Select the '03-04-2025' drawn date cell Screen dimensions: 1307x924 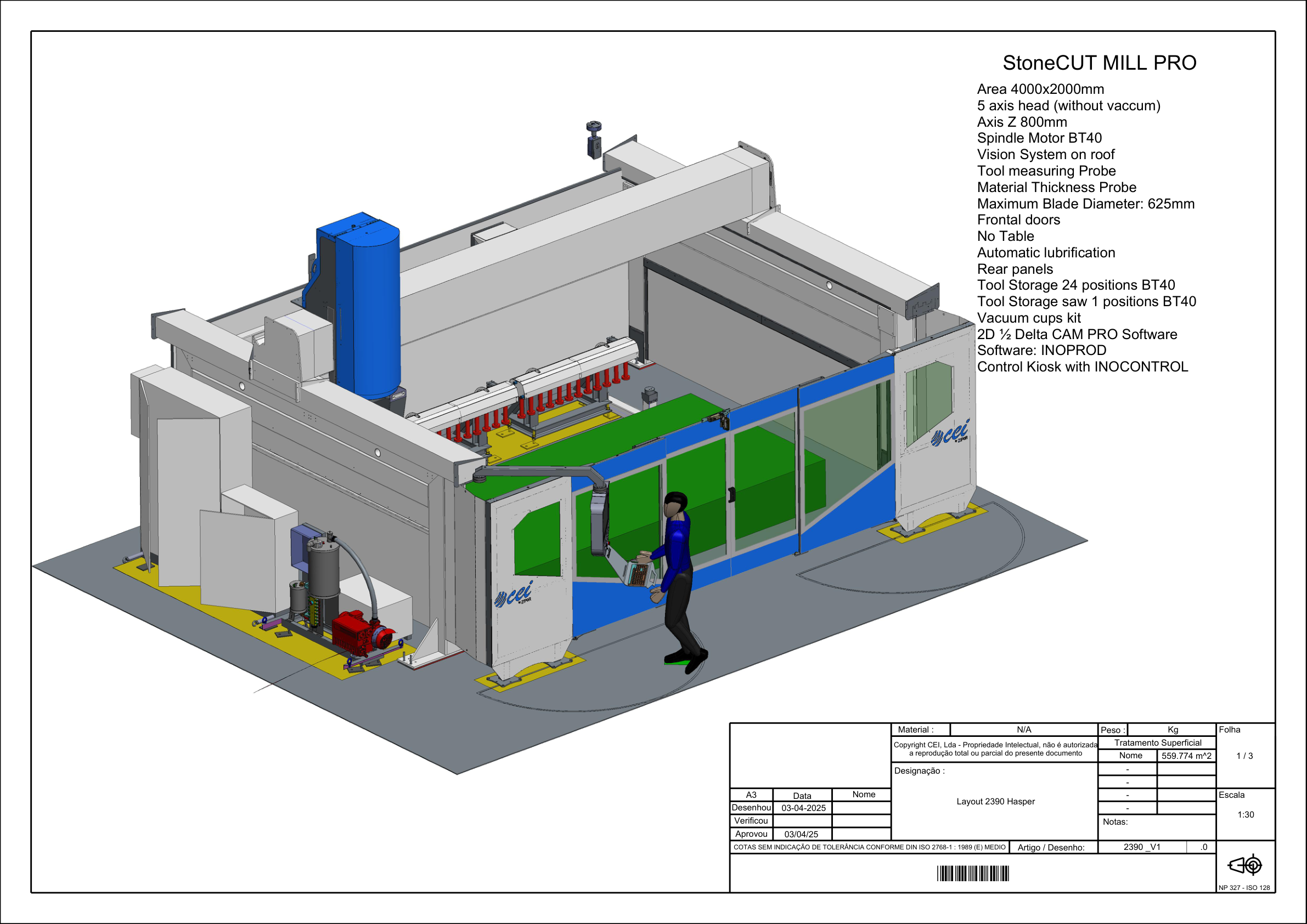click(x=803, y=808)
